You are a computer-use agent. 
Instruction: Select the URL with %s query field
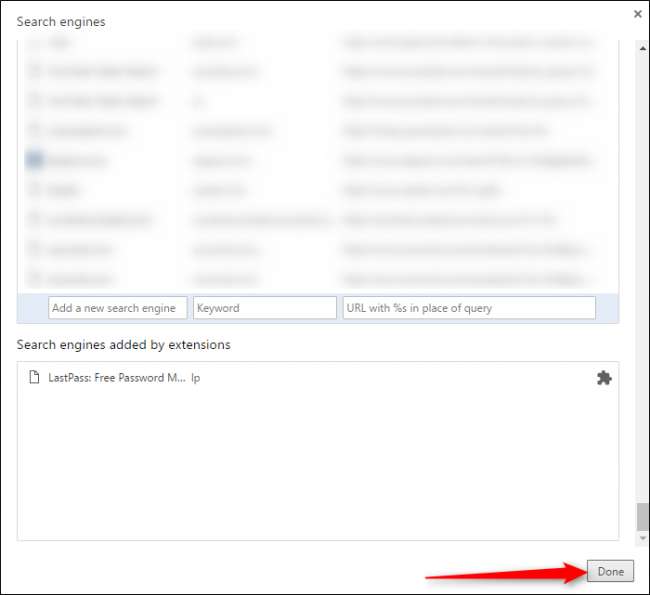point(469,308)
